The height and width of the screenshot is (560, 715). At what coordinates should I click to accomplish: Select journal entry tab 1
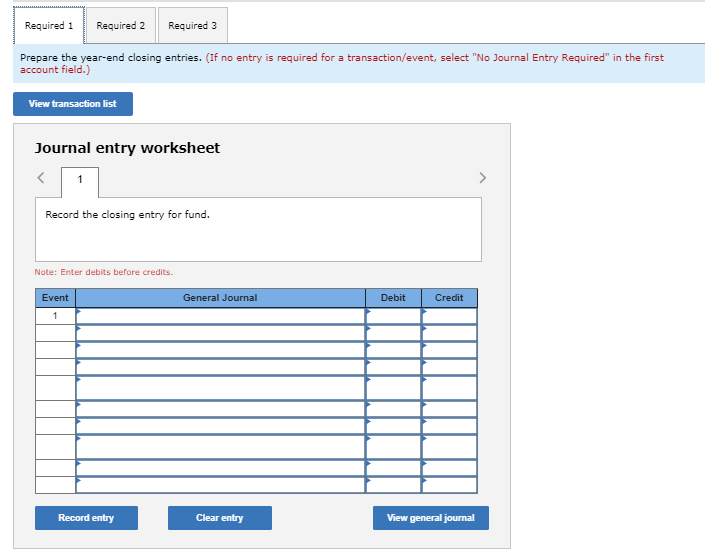point(80,182)
